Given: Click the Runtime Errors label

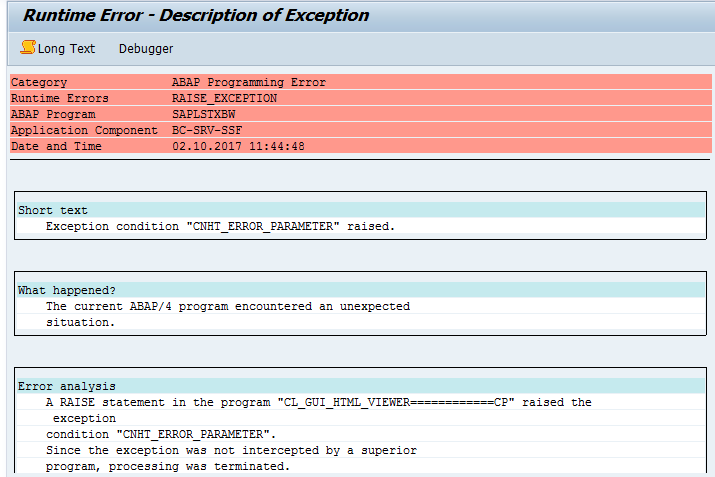Looking at the screenshot, I should [x=60, y=98].
